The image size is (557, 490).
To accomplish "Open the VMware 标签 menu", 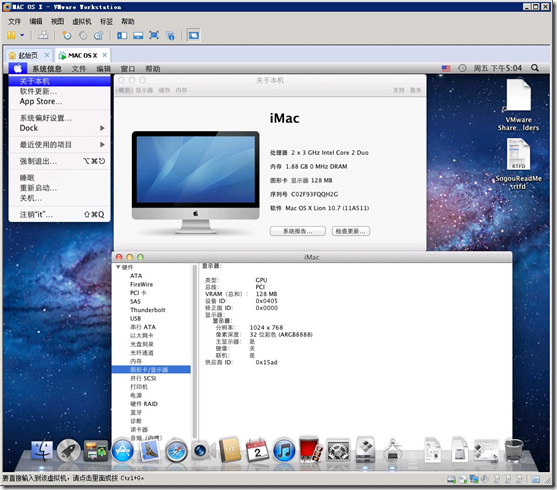I will [107, 21].
